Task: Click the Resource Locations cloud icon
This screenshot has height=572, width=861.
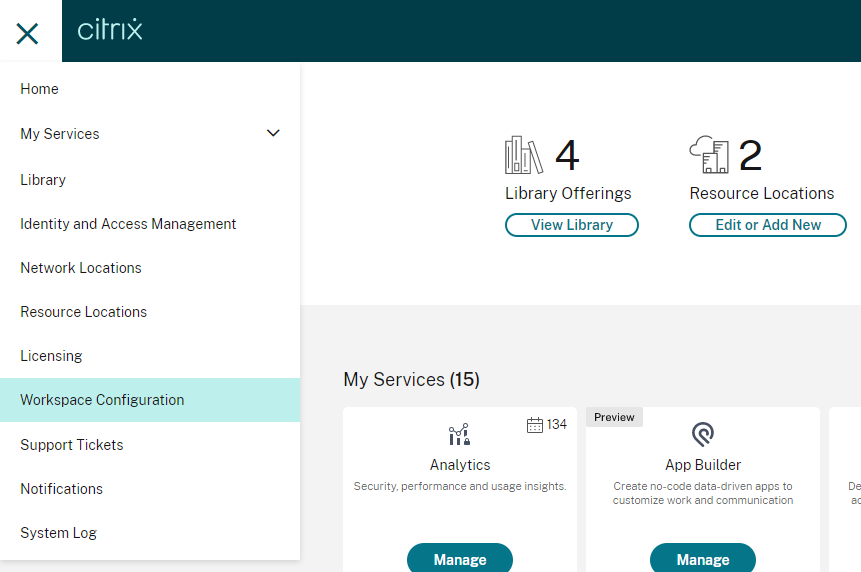Action: click(x=709, y=156)
